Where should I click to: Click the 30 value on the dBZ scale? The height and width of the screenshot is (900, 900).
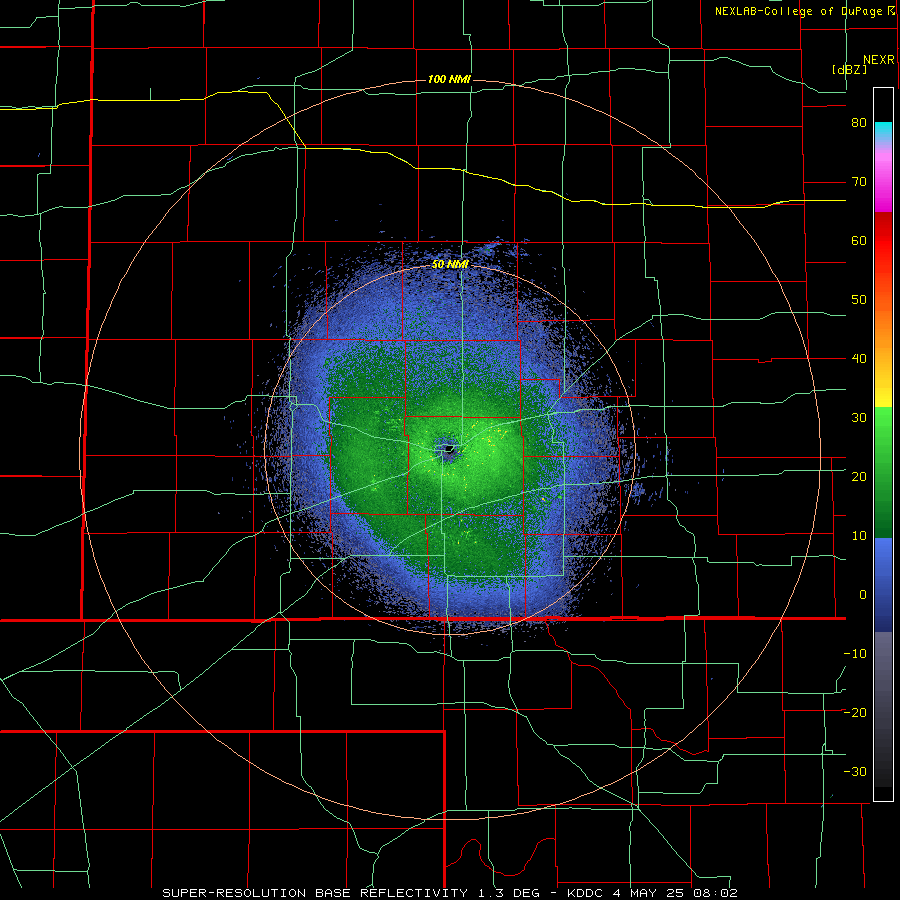tap(859, 418)
